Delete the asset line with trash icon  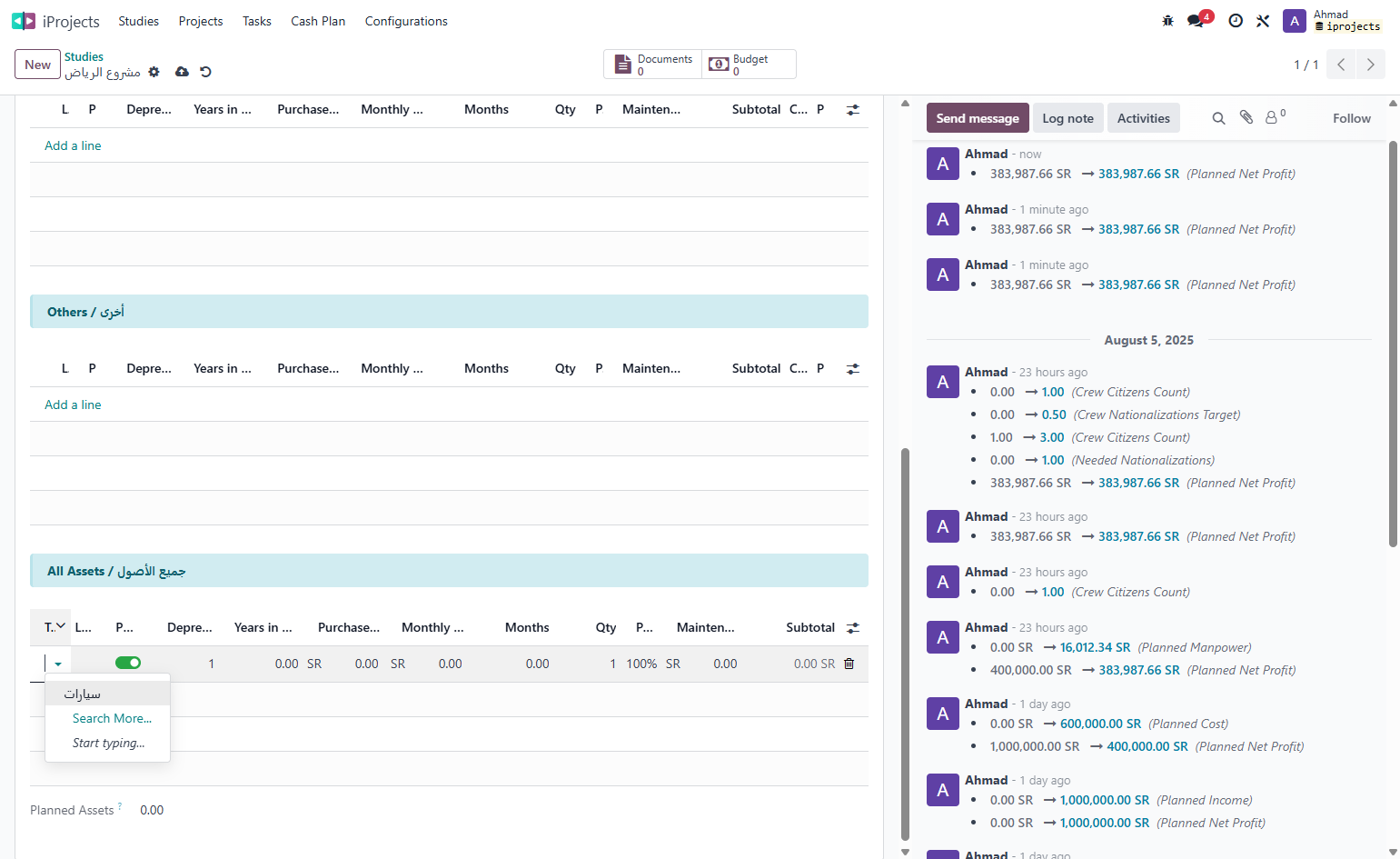849,664
